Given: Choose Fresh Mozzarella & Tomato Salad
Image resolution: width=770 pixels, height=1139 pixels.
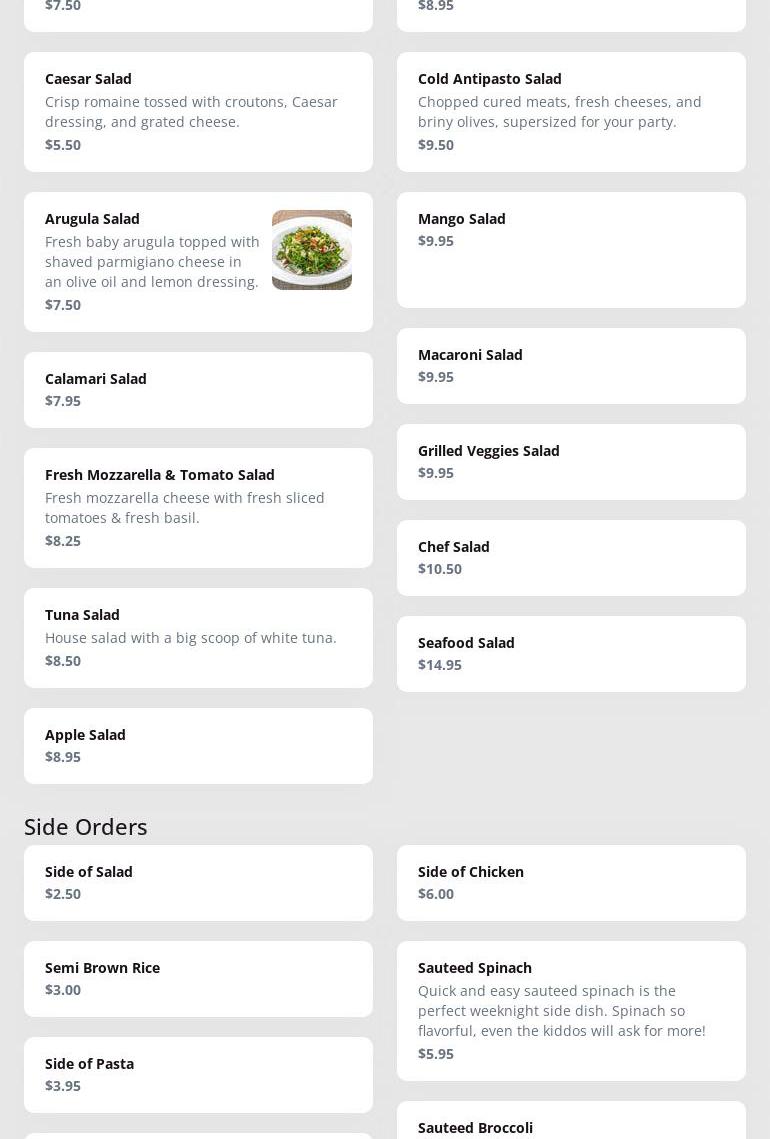Looking at the screenshot, I should [x=198, y=507].
